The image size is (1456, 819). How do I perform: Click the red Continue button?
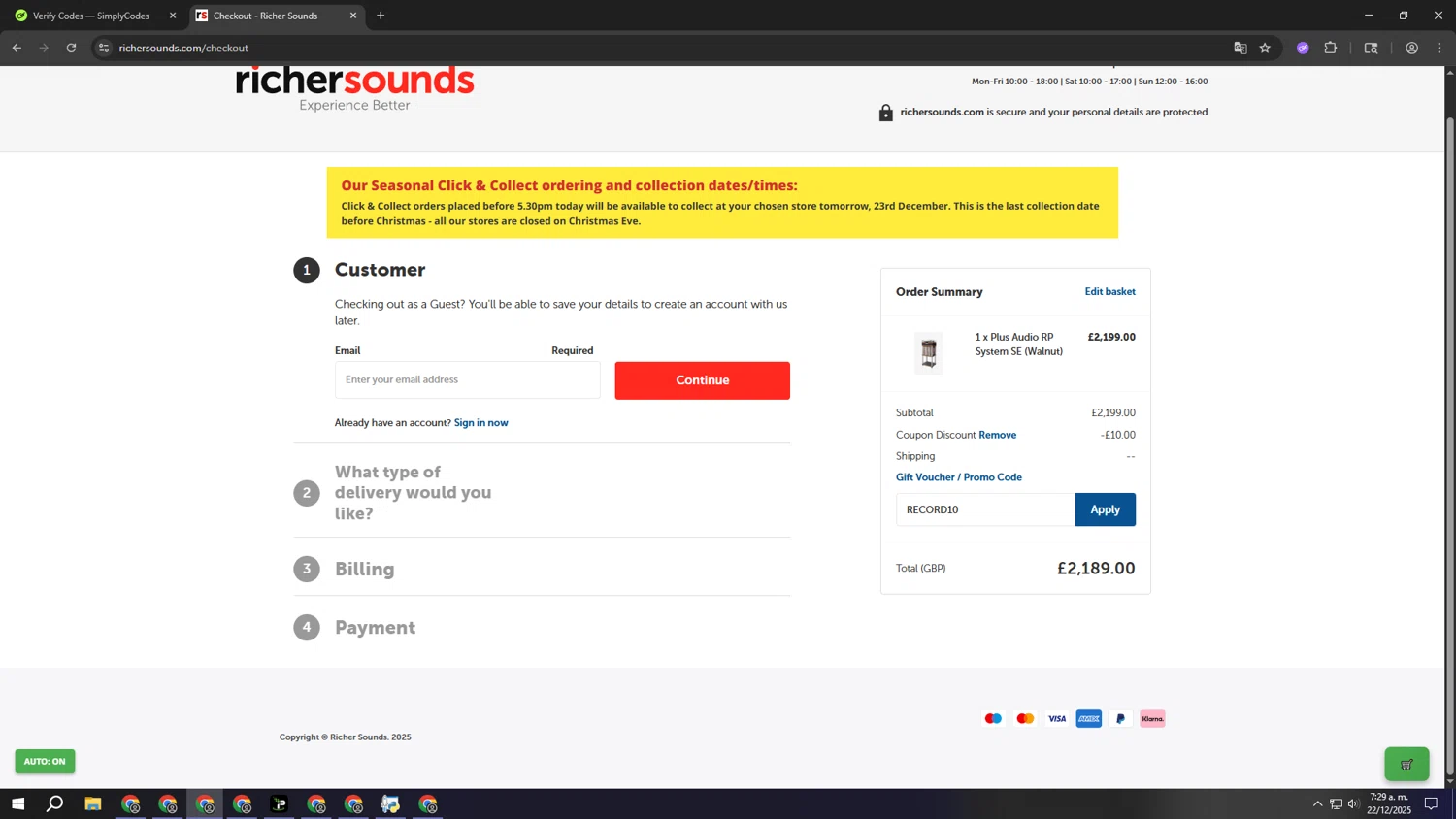[x=702, y=380]
